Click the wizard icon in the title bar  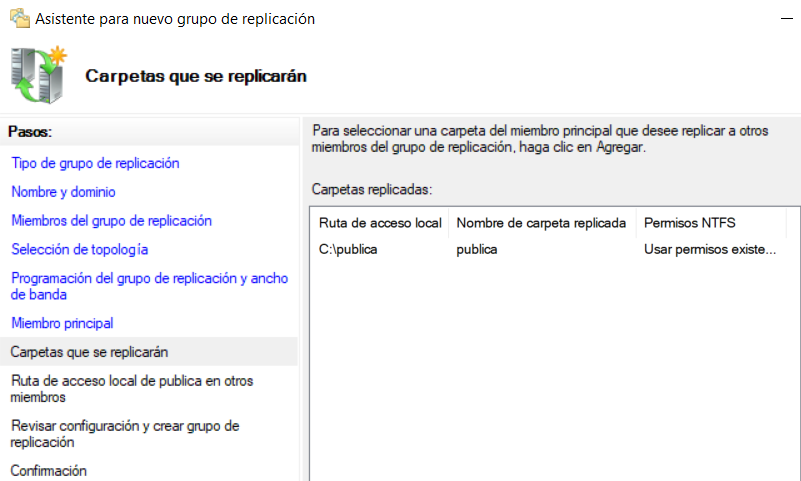pos(18,19)
